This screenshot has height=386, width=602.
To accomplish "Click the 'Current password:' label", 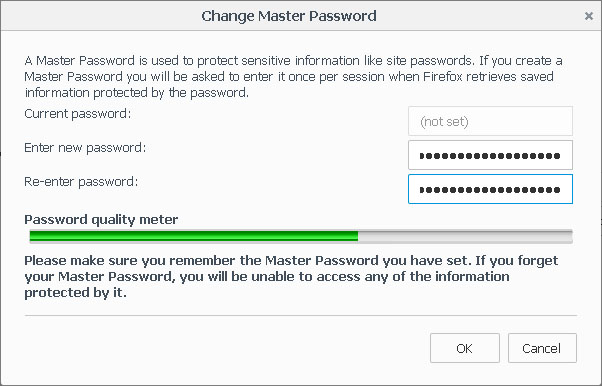I will pyautogui.click(x=78, y=114).
